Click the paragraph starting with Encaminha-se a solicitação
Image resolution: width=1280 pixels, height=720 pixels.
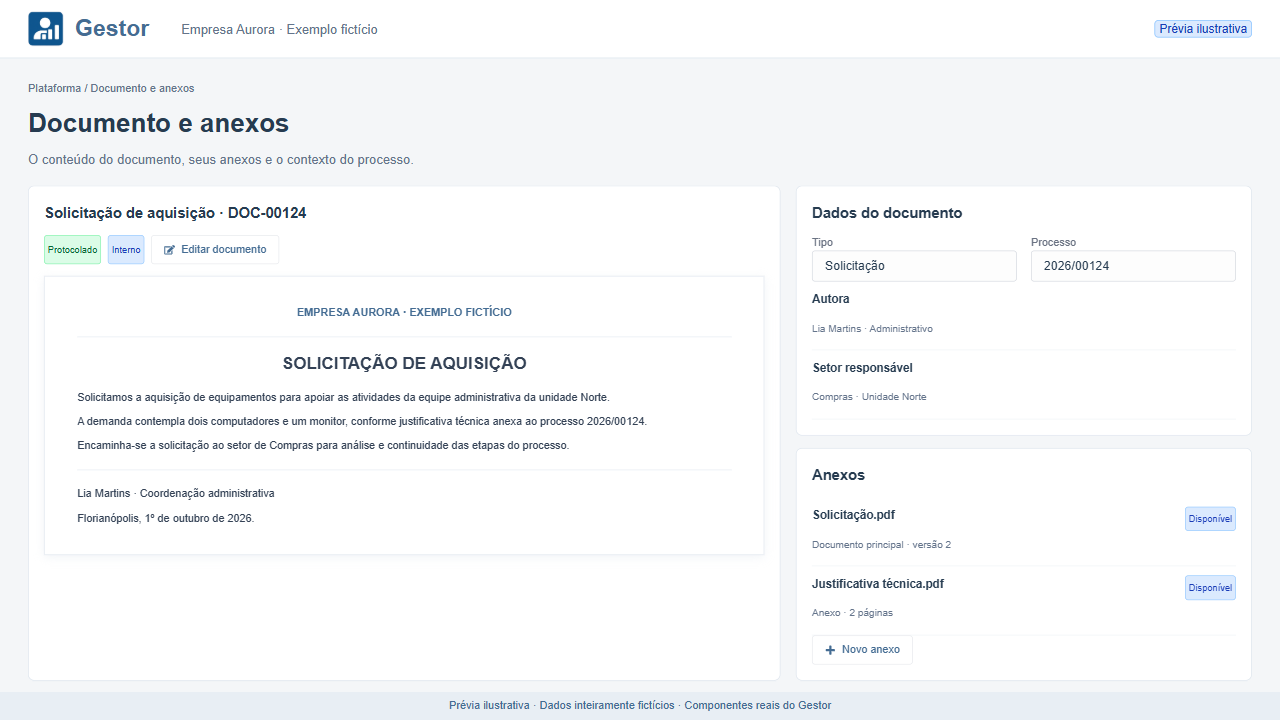323,445
